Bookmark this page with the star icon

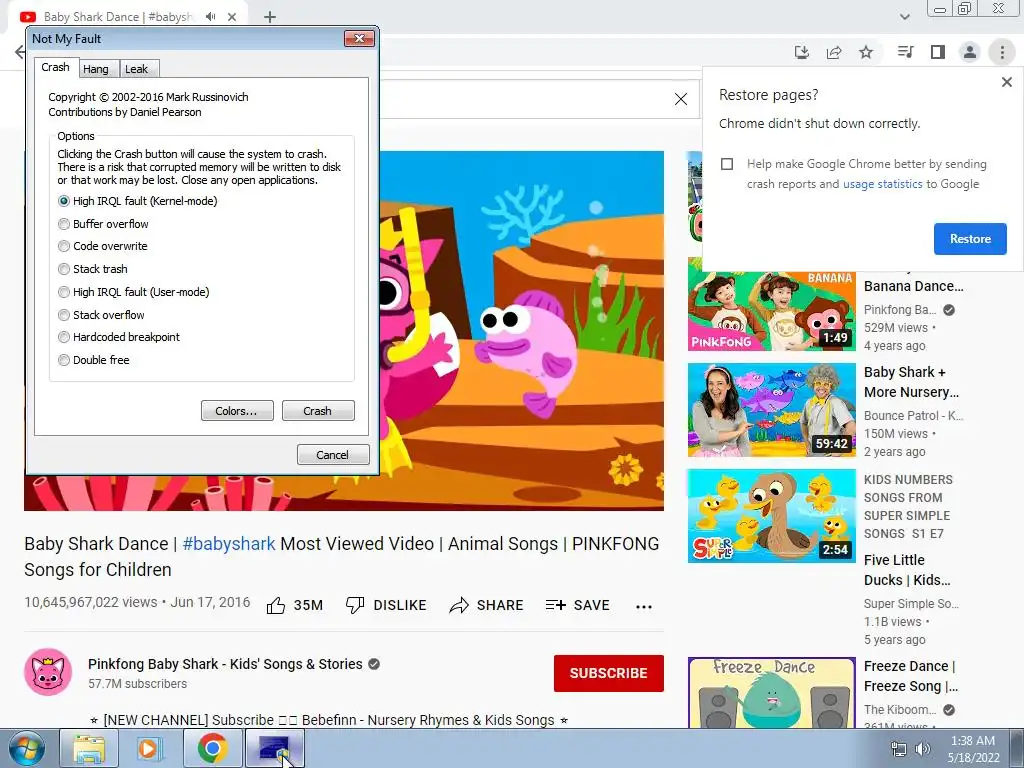tap(866, 52)
